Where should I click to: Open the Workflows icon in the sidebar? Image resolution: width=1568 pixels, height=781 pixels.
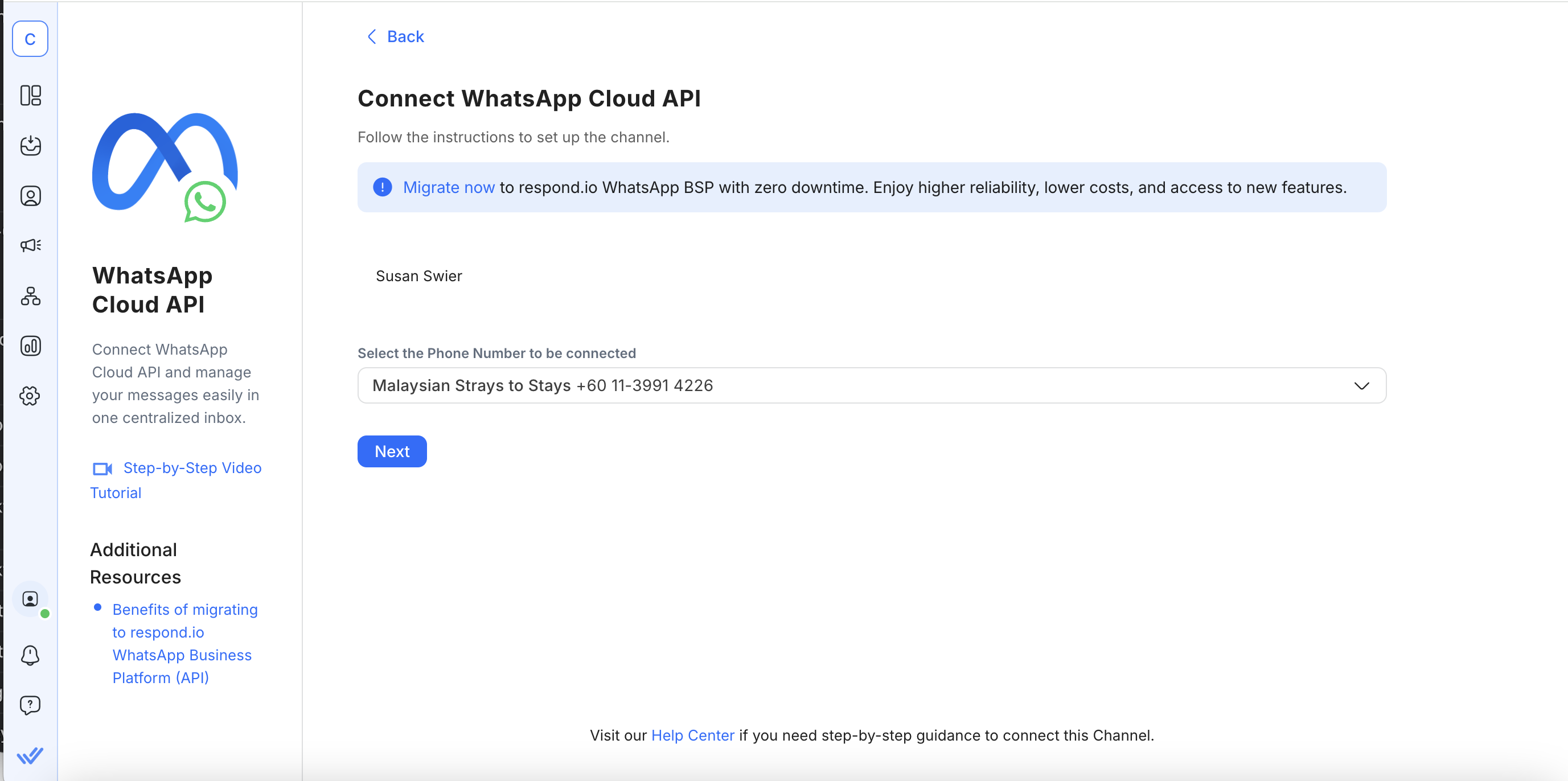pos(30,297)
